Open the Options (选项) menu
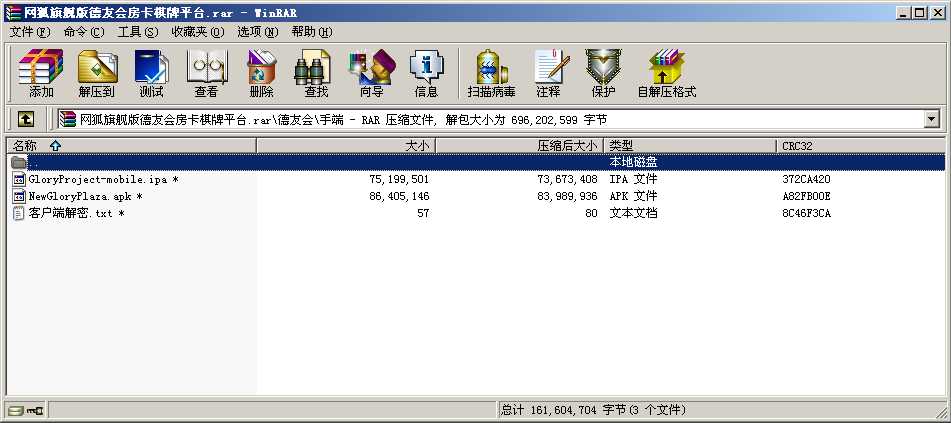The image size is (951, 423). point(258,32)
